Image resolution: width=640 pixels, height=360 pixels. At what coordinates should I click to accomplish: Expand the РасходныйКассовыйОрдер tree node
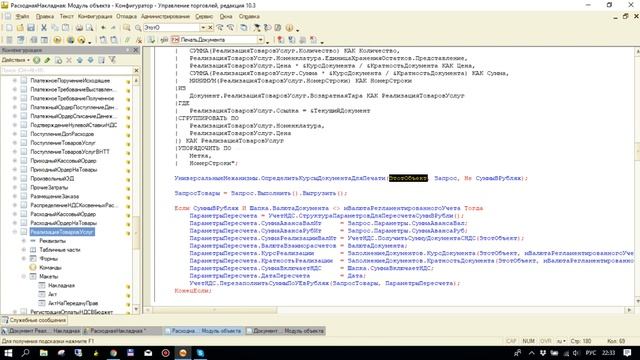(x=15, y=214)
